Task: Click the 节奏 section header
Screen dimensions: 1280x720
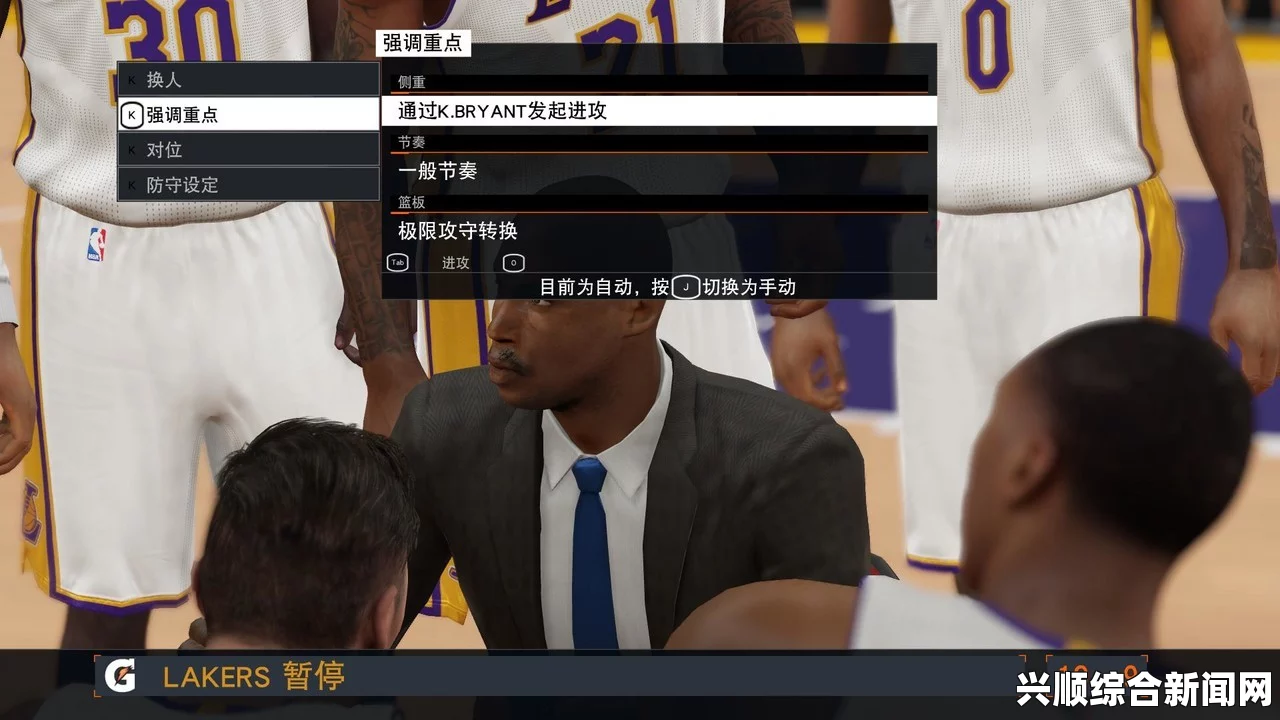Action: (x=411, y=143)
